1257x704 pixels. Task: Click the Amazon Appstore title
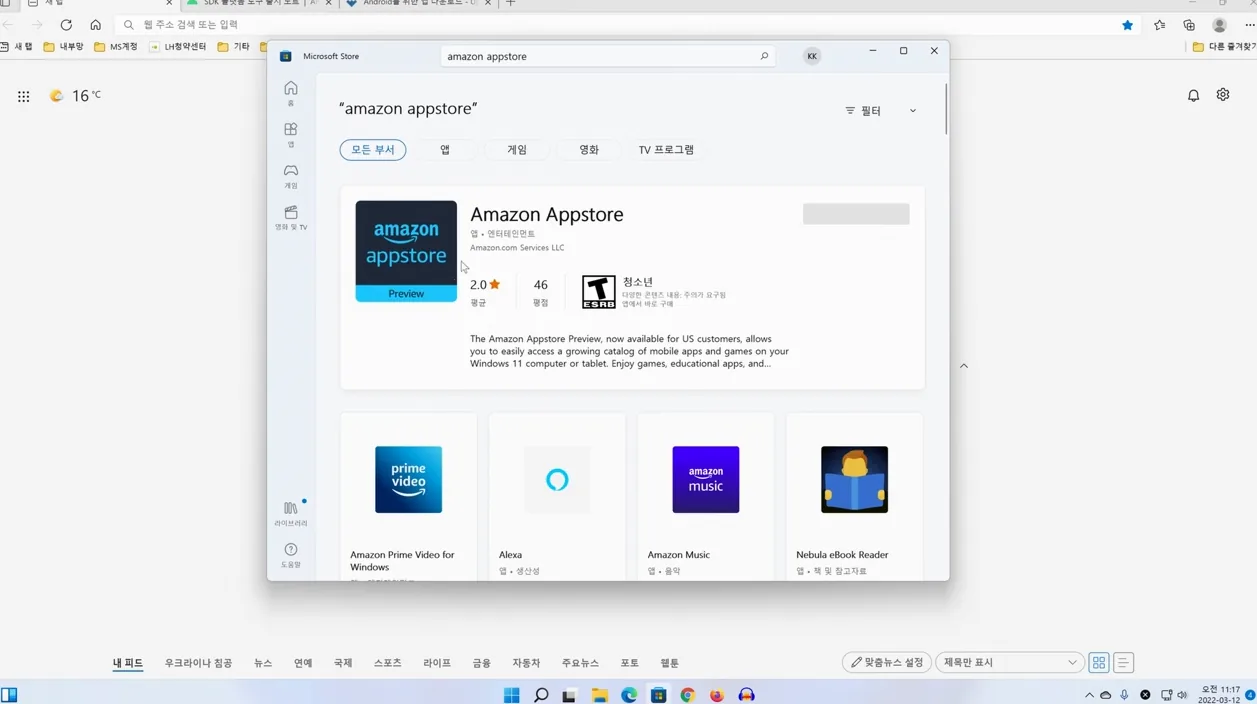click(547, 214)
